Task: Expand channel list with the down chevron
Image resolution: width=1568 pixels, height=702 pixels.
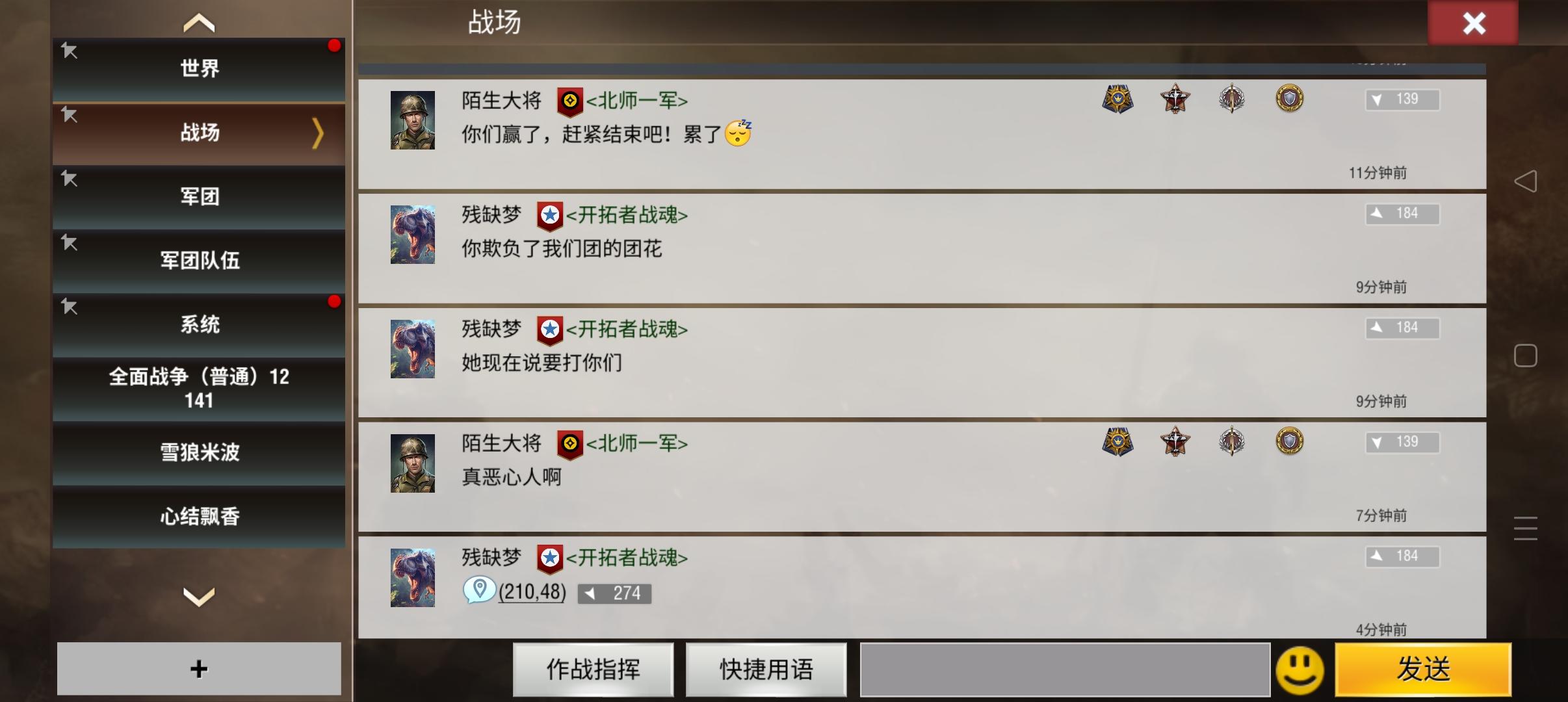Action: click(199, 596)
